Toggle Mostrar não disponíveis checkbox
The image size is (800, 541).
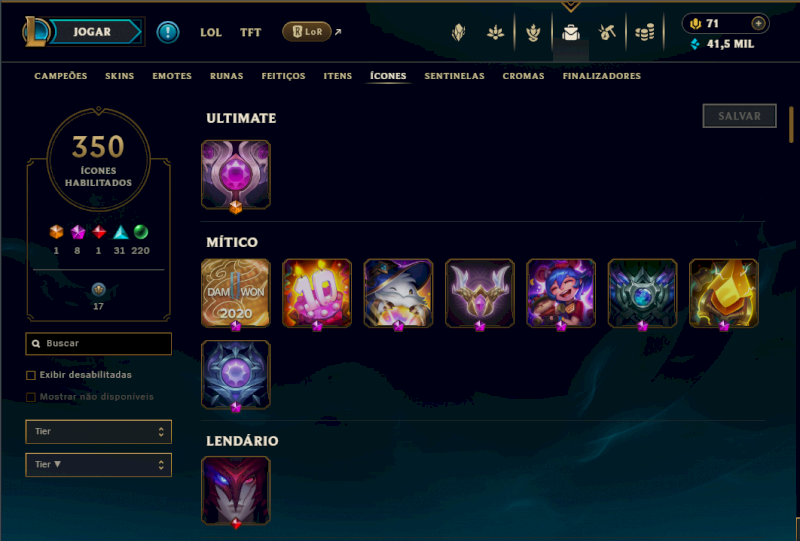[x=31, y=397]
